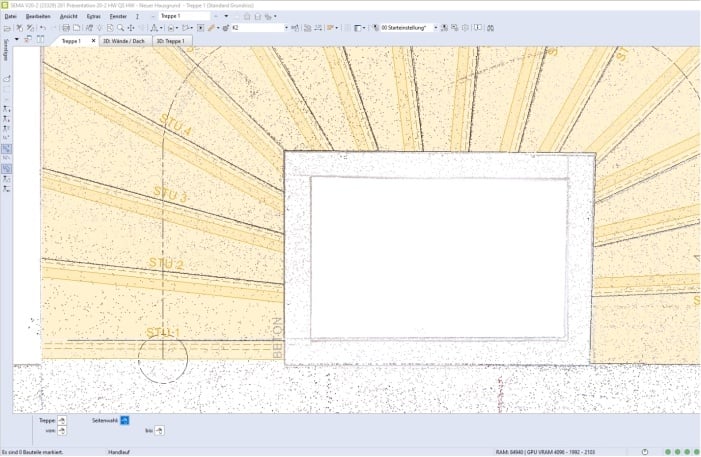Click the gear icon left of K2 field
Screen dimensions: 701x457
pyautogui.click(x=226, y=28)
